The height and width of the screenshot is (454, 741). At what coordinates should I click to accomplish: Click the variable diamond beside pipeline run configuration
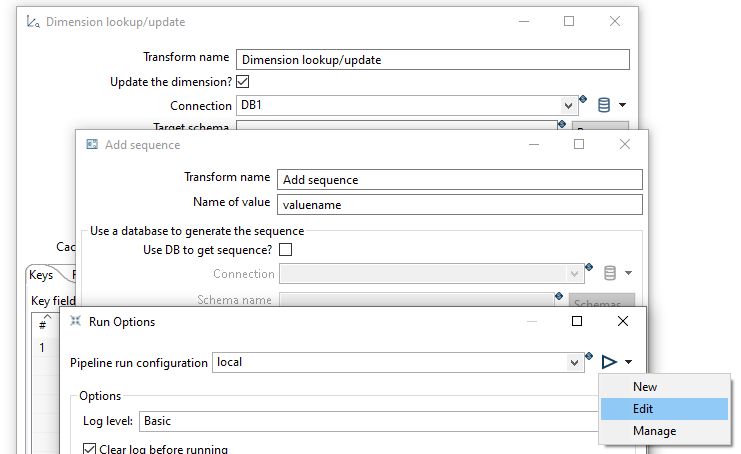[589, 355]
